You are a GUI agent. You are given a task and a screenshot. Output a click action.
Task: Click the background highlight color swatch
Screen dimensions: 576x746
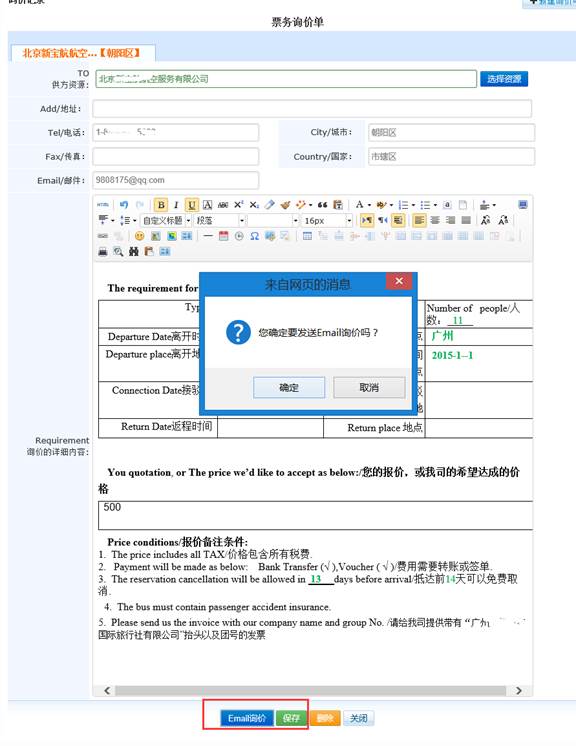tap(381, 205)
